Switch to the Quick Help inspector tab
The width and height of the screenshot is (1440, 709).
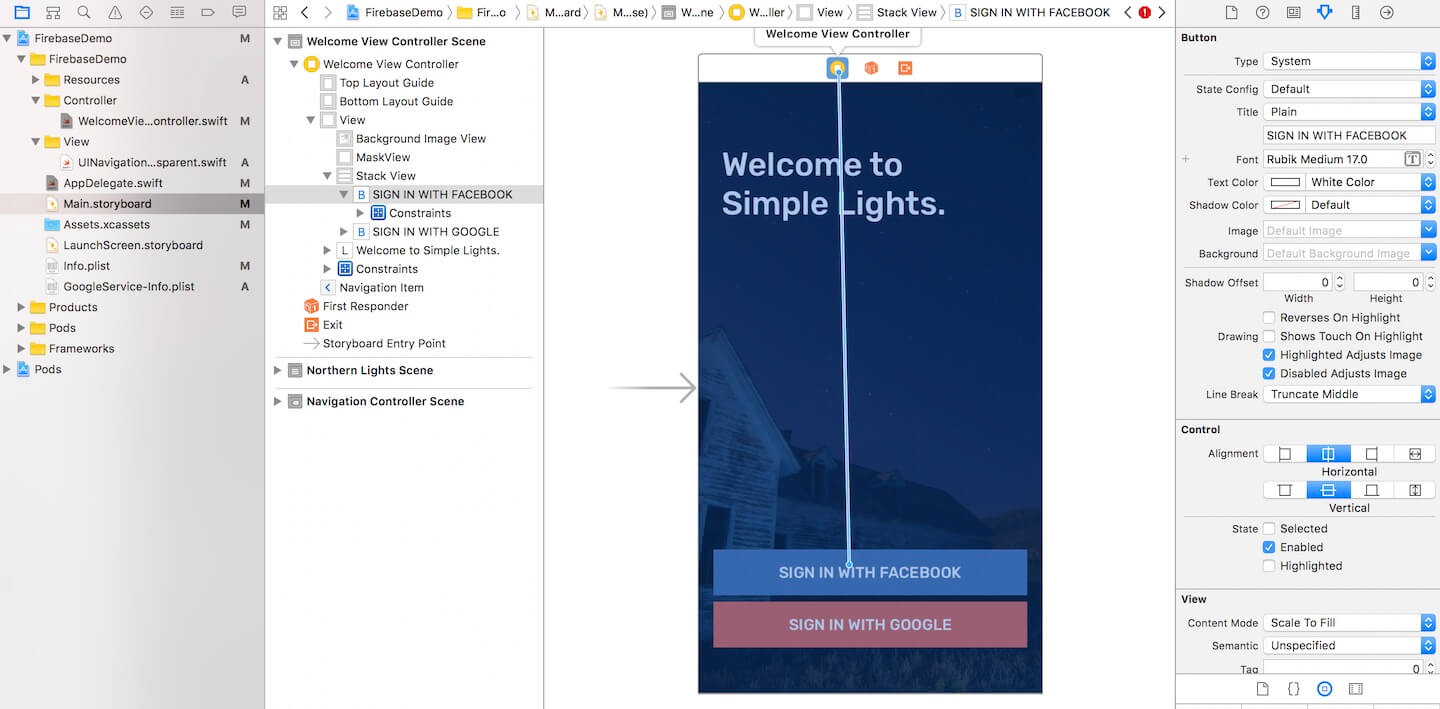1262,12
